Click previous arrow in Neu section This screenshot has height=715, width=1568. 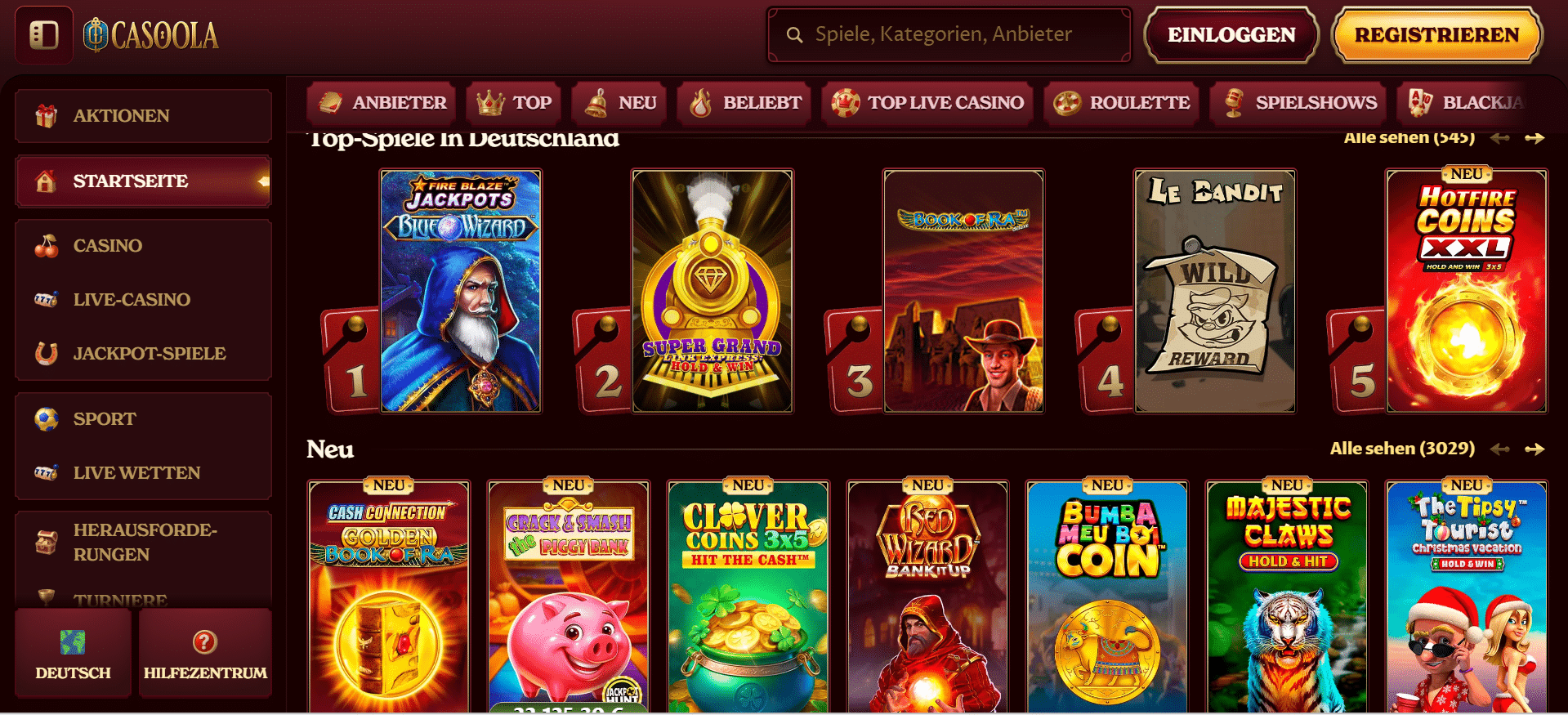click(x=1500, y=449)
